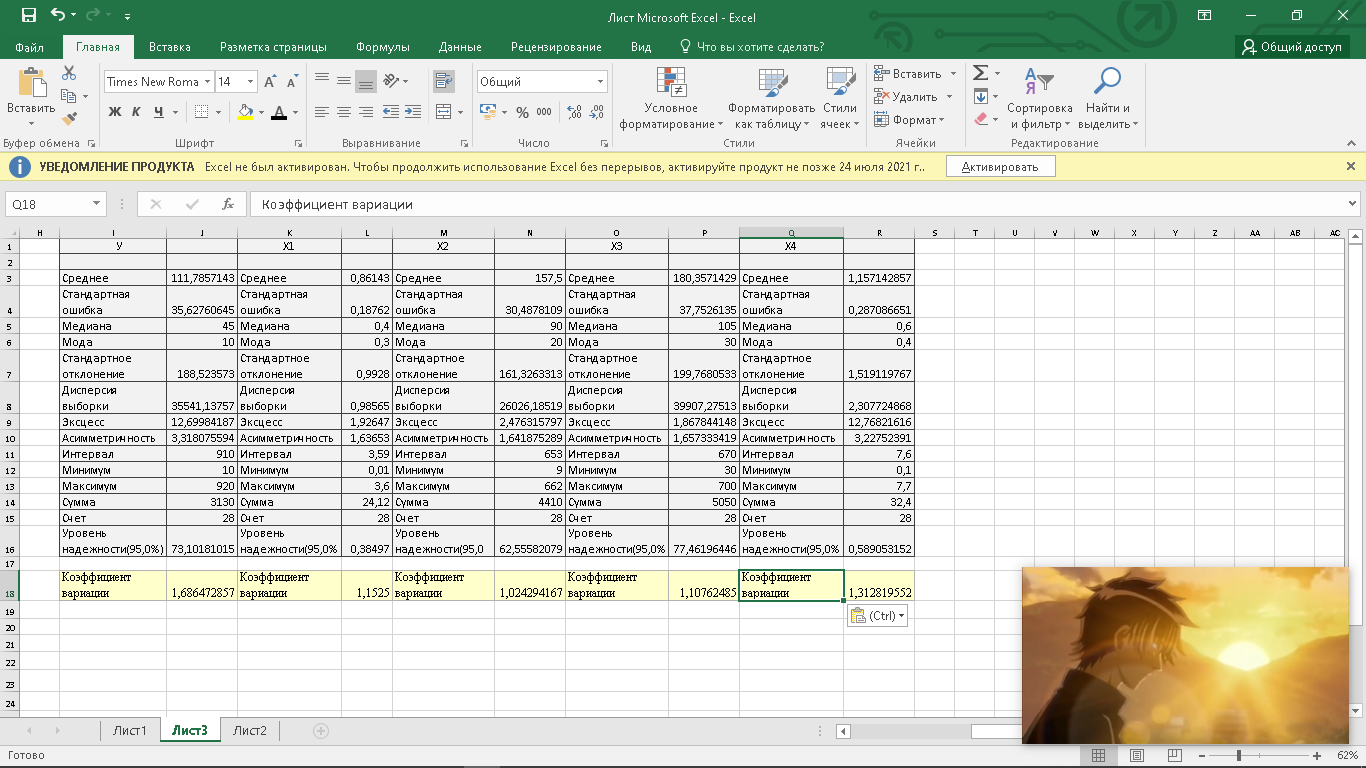Open sheet tab Лист1
This screenshot has width=1366, height=768.
(x=130, y=731)
